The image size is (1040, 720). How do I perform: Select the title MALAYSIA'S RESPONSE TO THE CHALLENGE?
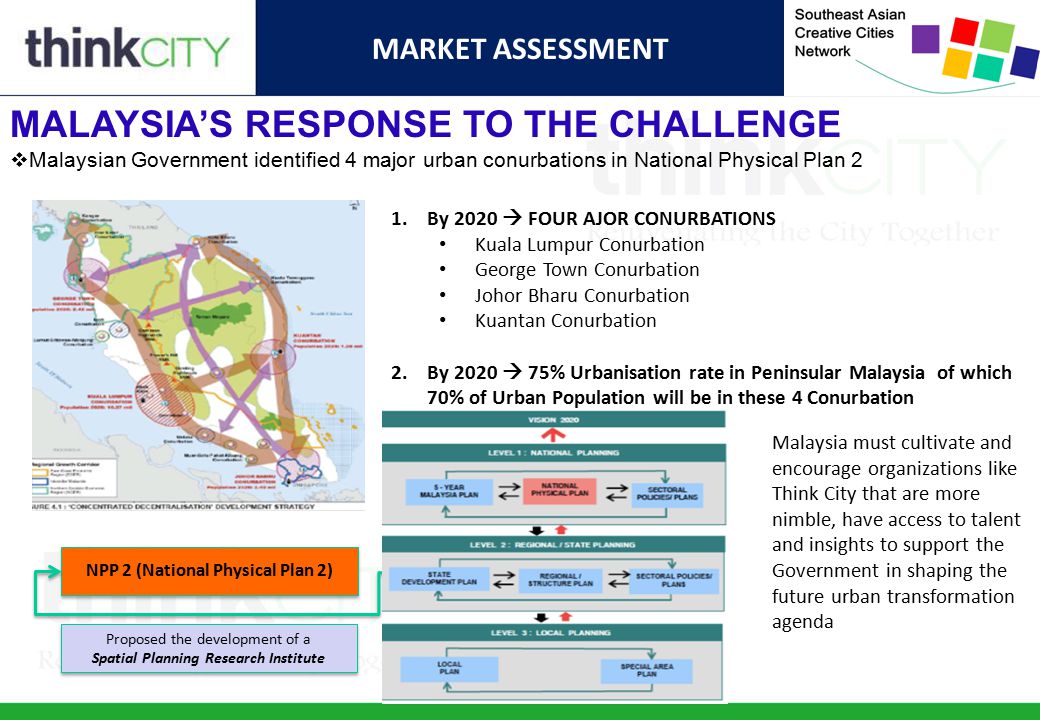[x=425, y=123]
